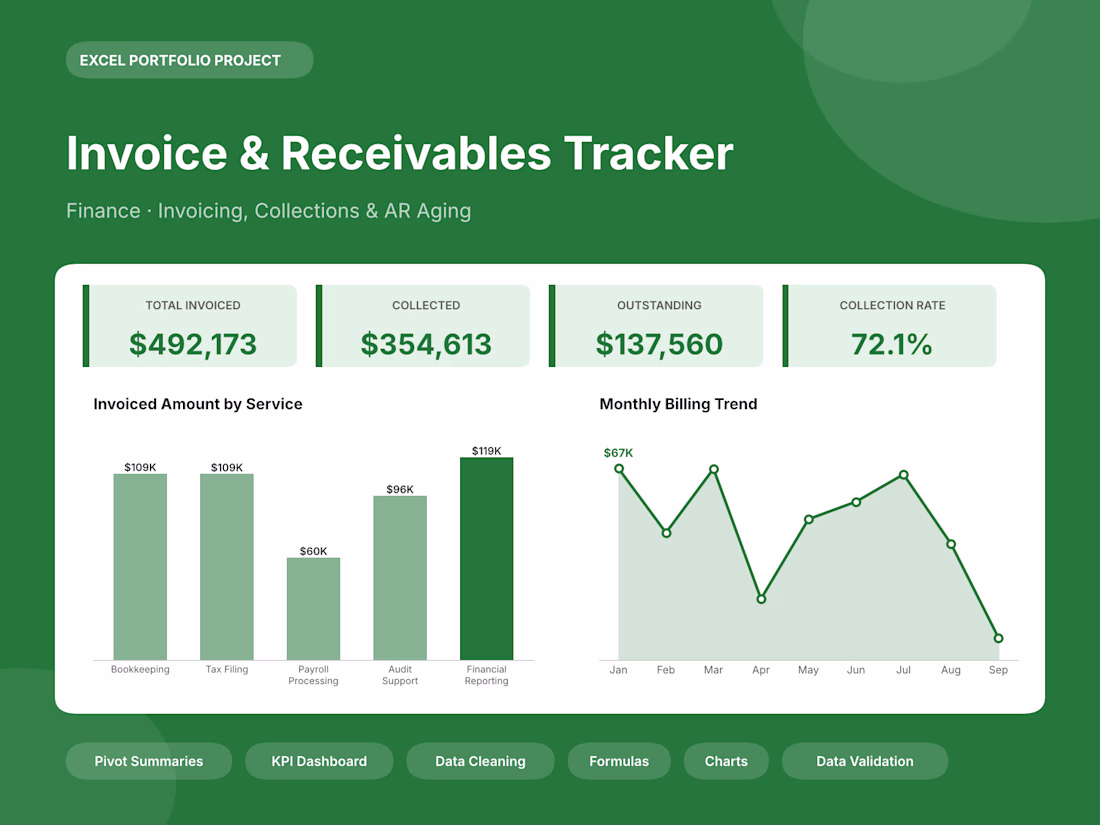
Task: Click the dark green Financial Reporting bar
Action: 487,558
